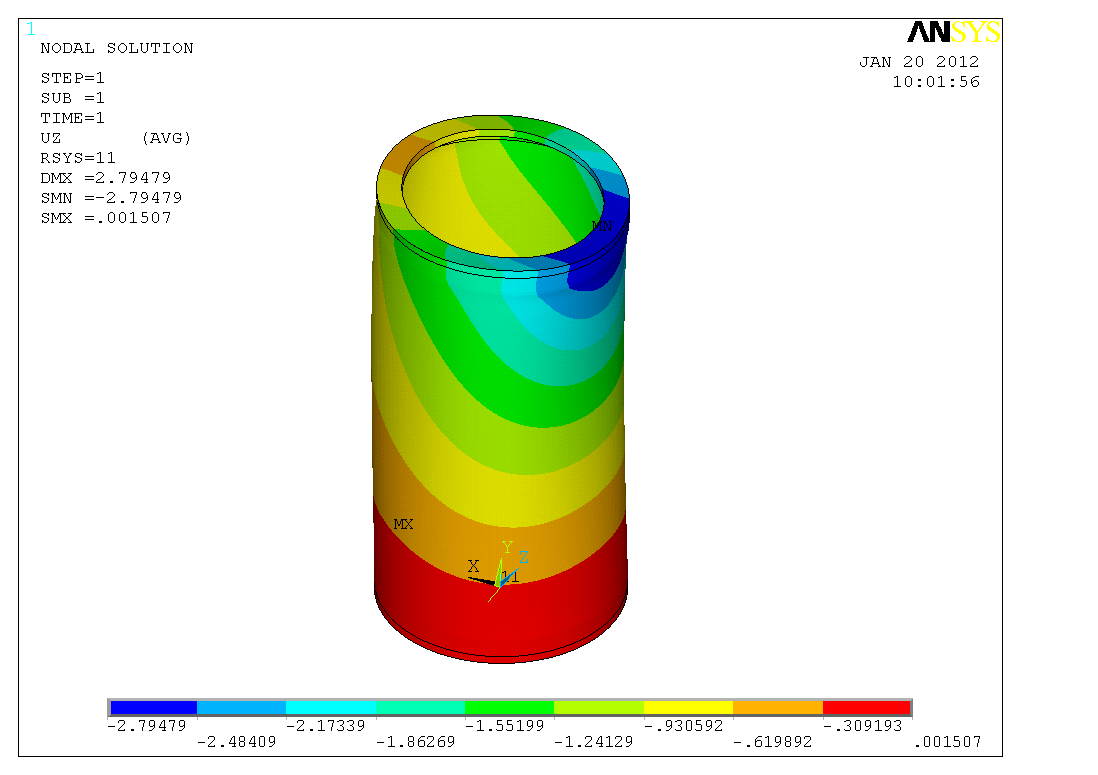Screen dimensions: 1098x775
Task: Click the red base region of the cylinder
Action: [x=500, y=620]
